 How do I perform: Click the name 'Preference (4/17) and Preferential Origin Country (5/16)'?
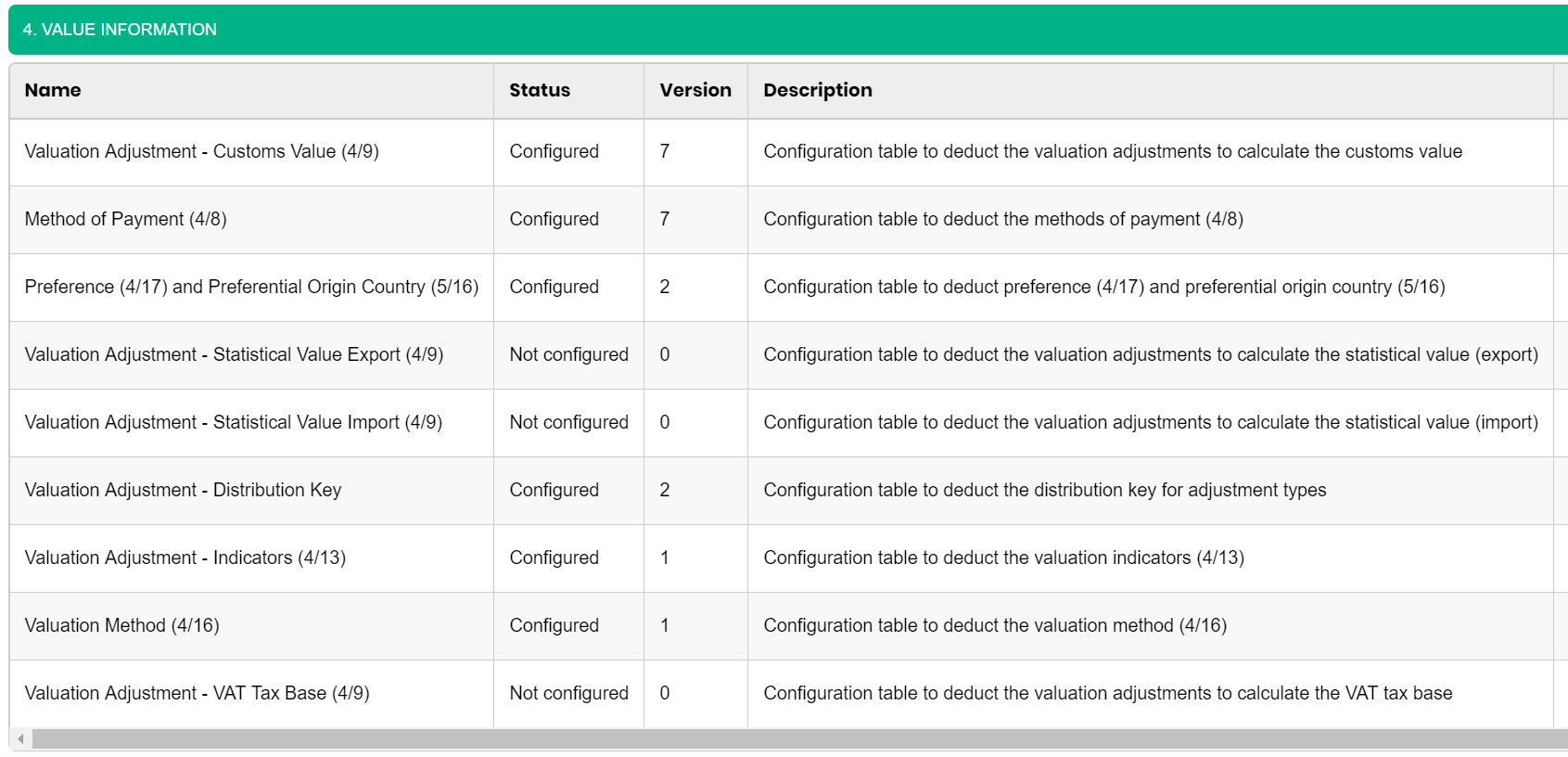pos(252,287)
